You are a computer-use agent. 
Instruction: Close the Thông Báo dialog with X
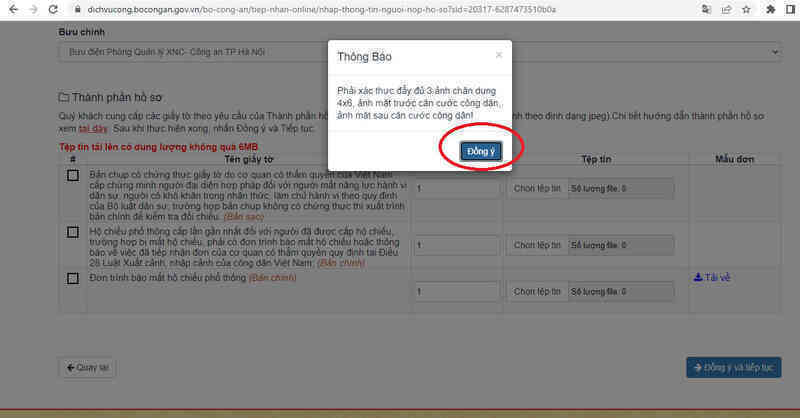[499, 55]
